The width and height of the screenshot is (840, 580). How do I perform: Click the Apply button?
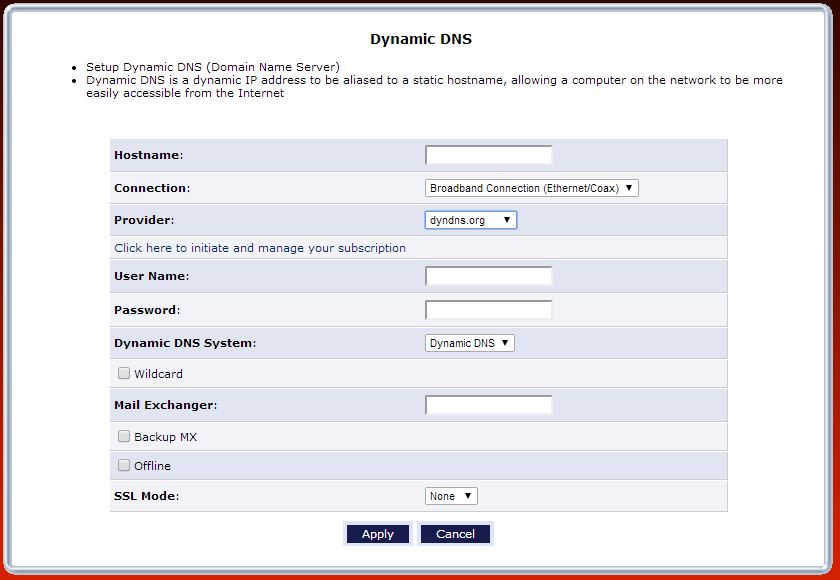pos(378,534)
